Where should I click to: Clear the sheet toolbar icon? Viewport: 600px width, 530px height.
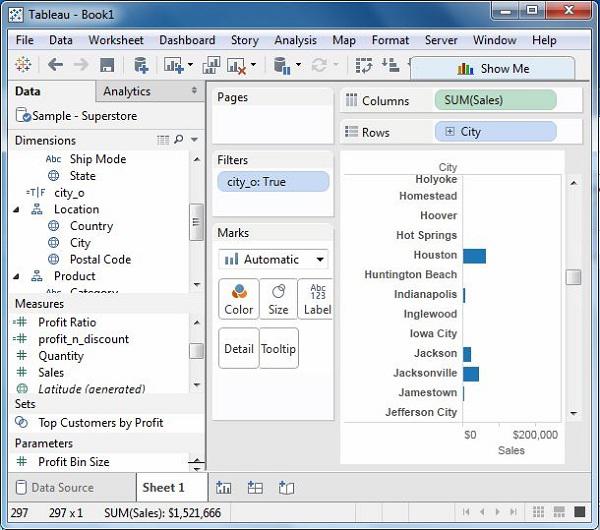[x=236, y=66]
